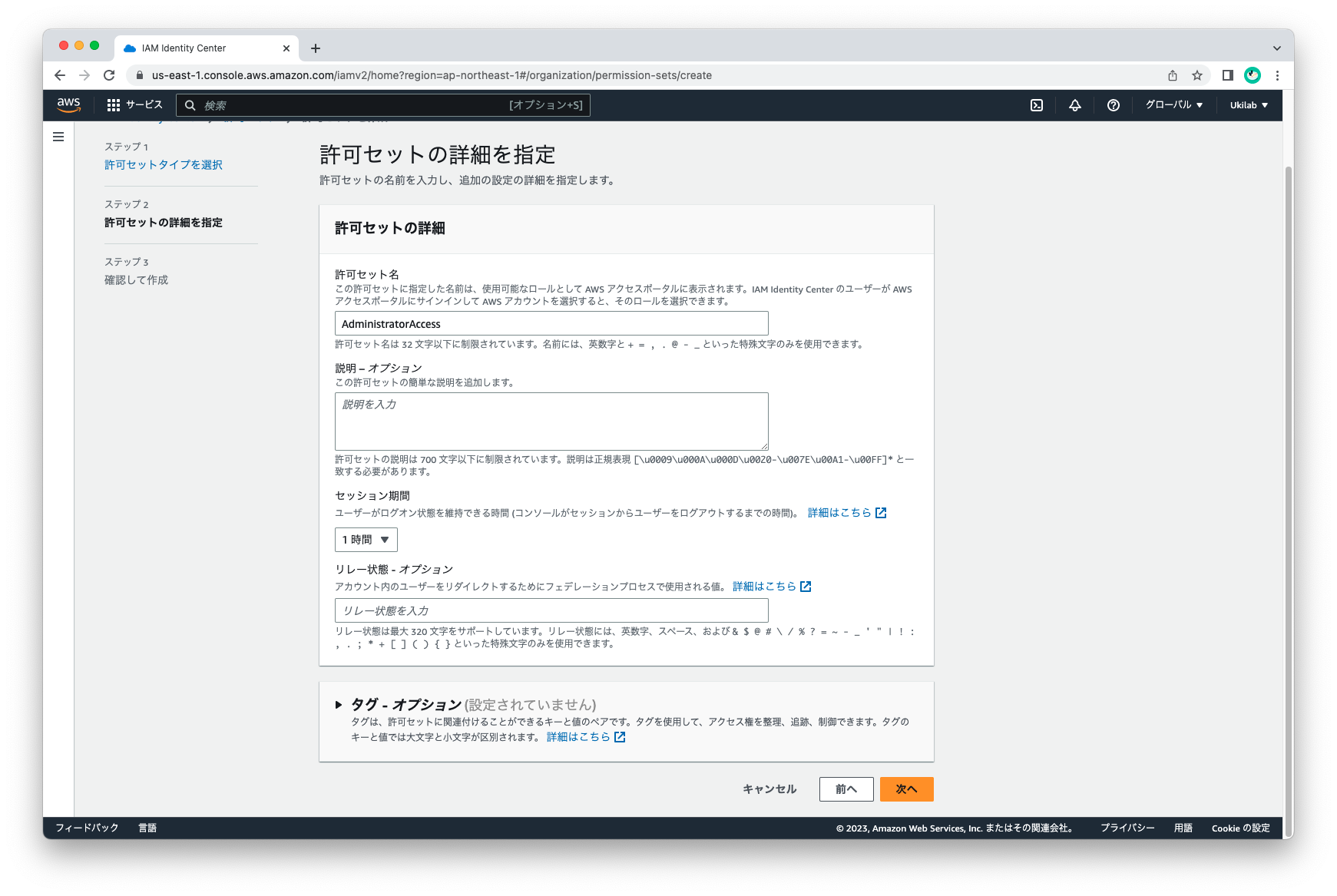
Task: Click the step 3 確認して作成 label
Action: point(136,280)
